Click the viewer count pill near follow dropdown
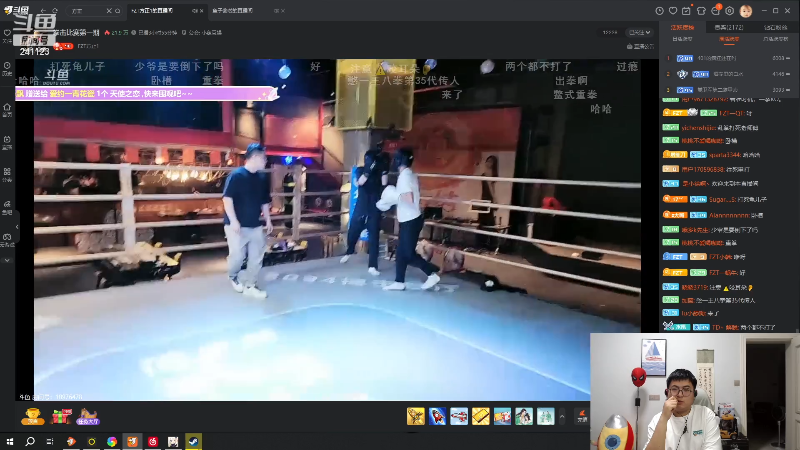 point(610,32)
